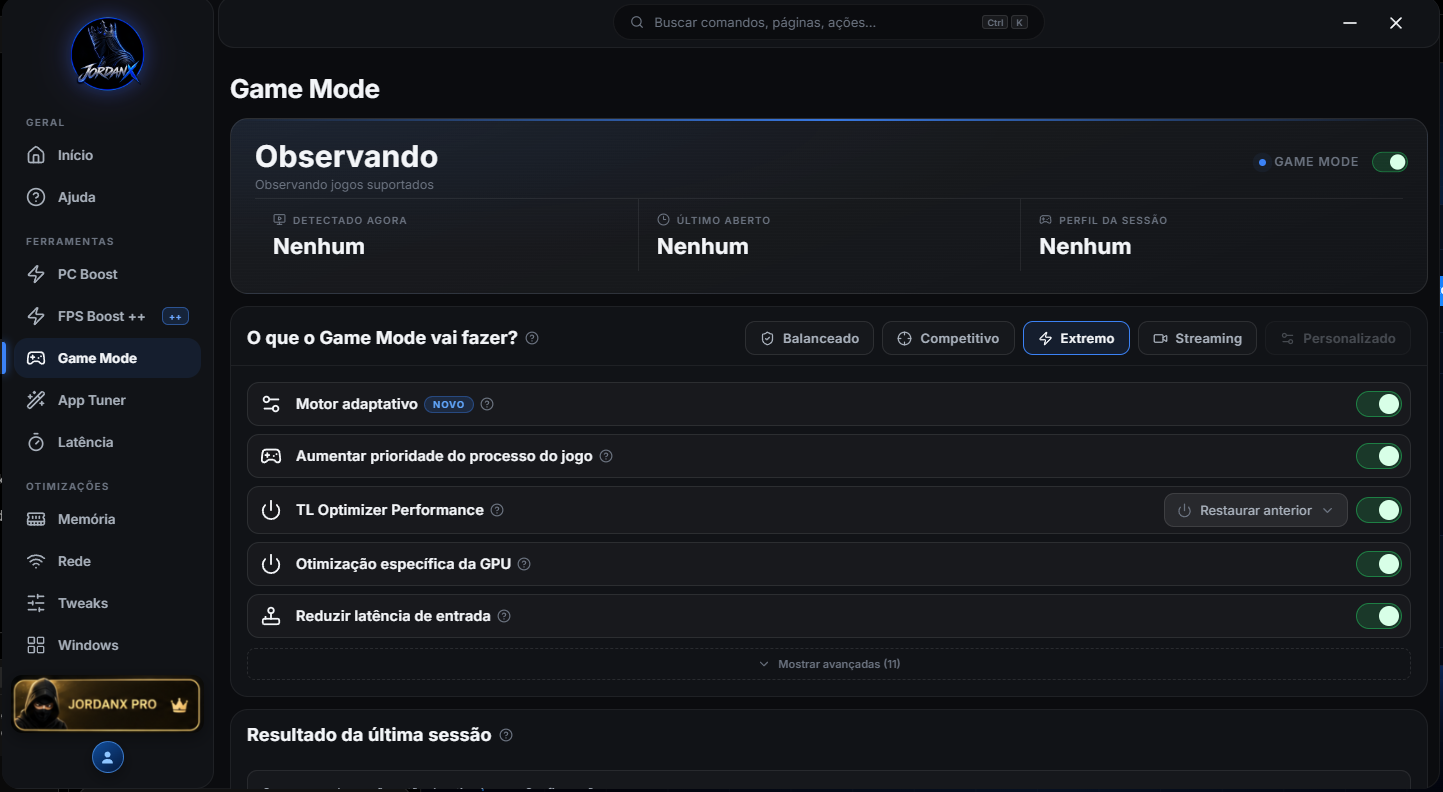Click the Latência stopwatch icon
Screen dimensions: 1443x792
(x=36, y=442)
